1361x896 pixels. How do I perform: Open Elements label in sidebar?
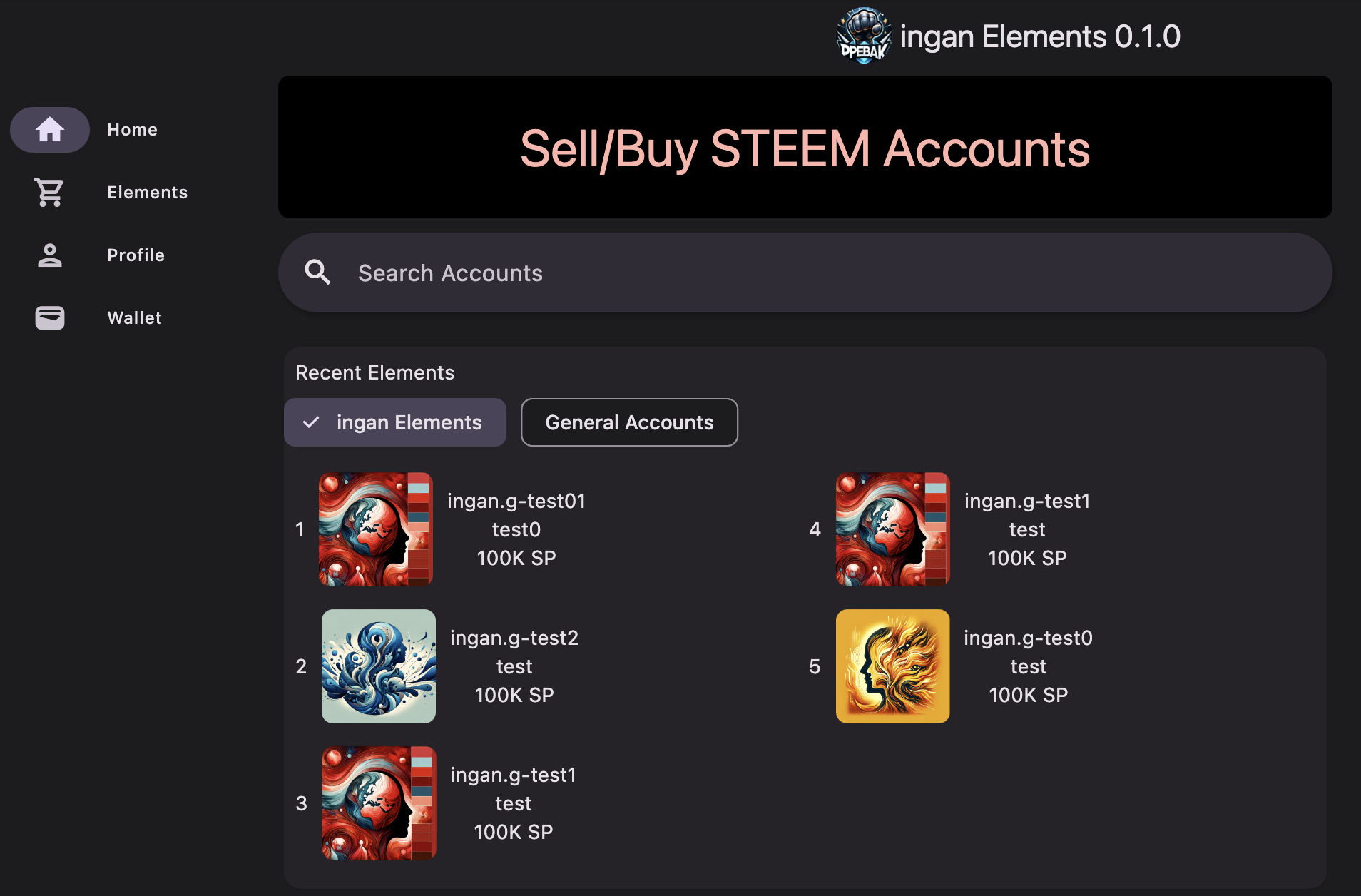pos(148,193)
